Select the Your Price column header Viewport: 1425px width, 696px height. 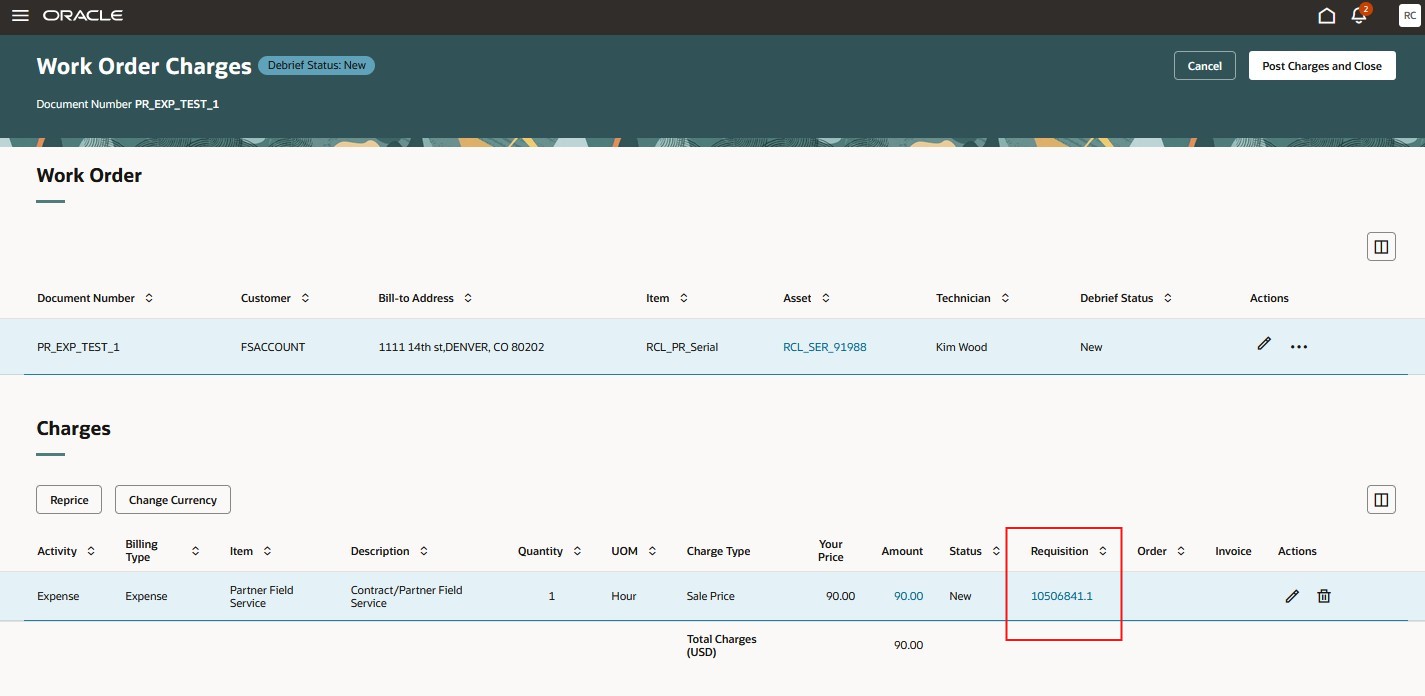coord(830,551)
